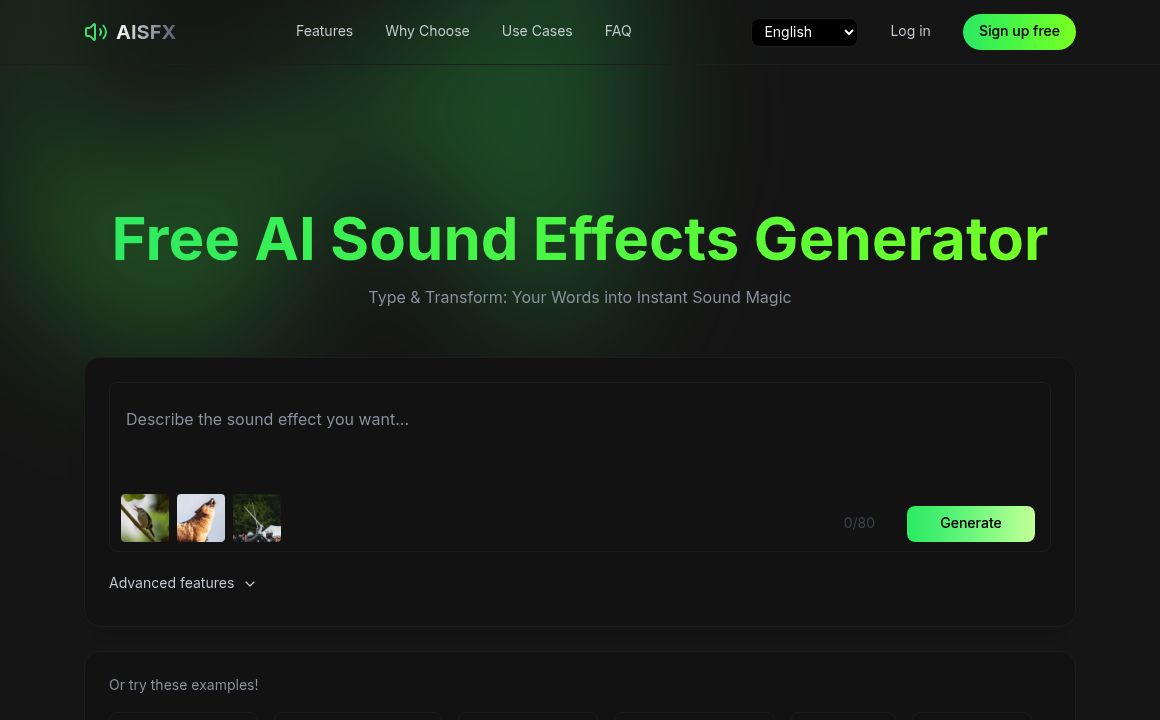Screen dimensions: 1160x720
Task: Click the green speaker logo icon
Action: tap(96, 32)
